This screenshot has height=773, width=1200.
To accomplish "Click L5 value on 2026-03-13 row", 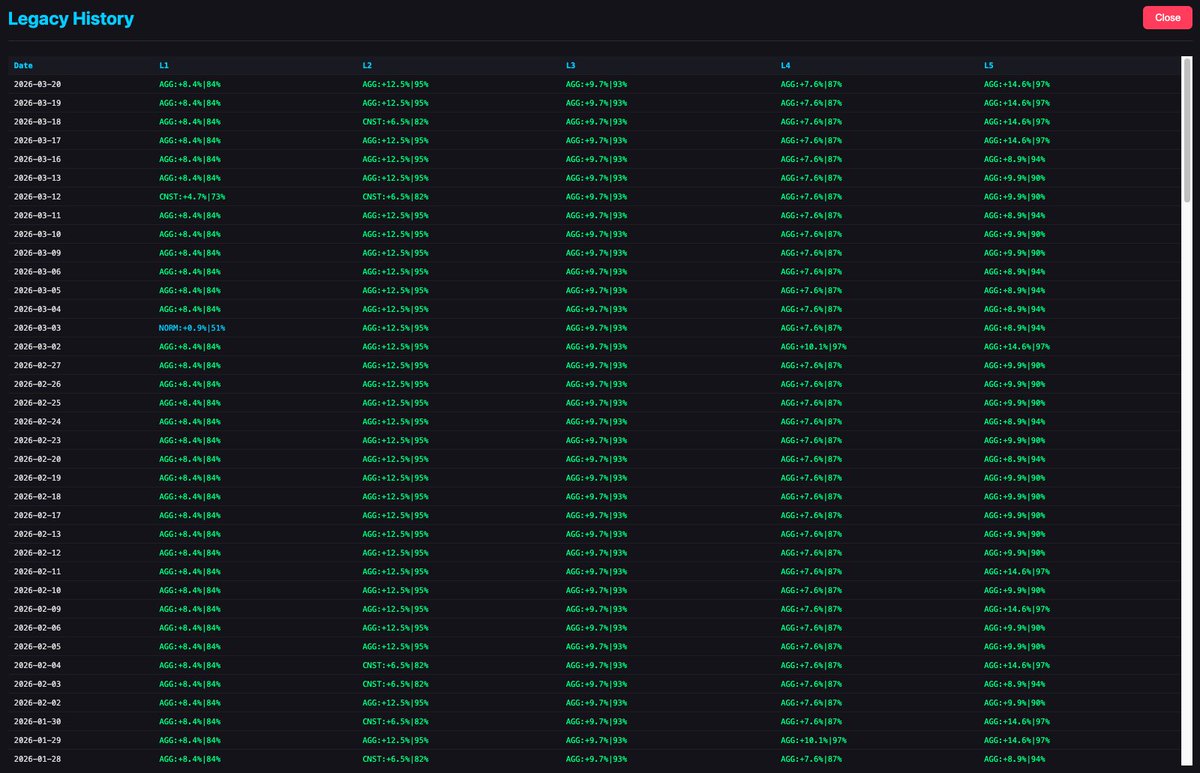I will coord(1015,178).
